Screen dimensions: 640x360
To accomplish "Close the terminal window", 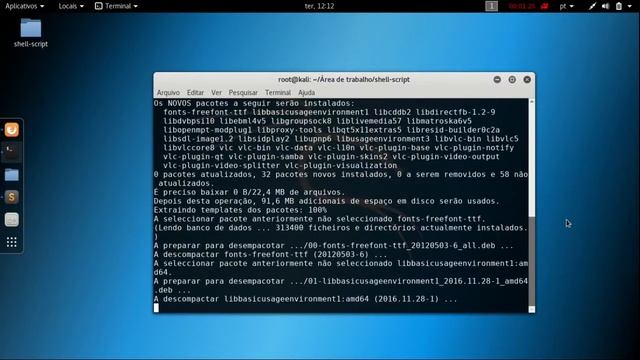I will pos(527,80).
